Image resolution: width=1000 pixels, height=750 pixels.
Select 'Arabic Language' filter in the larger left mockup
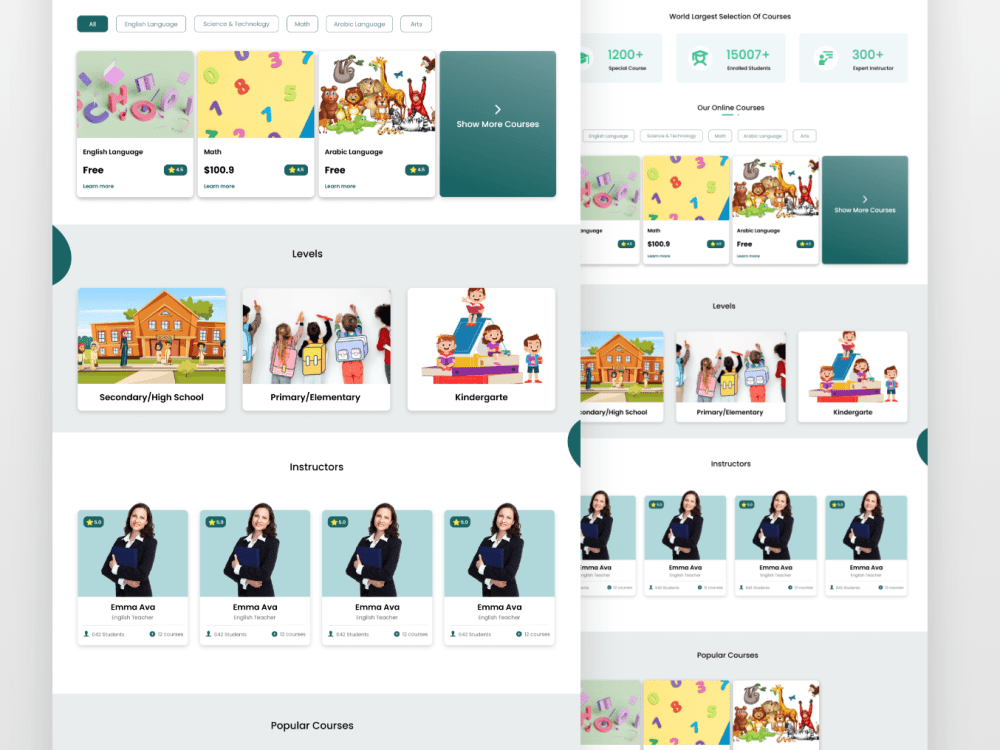tap(359, 24)
